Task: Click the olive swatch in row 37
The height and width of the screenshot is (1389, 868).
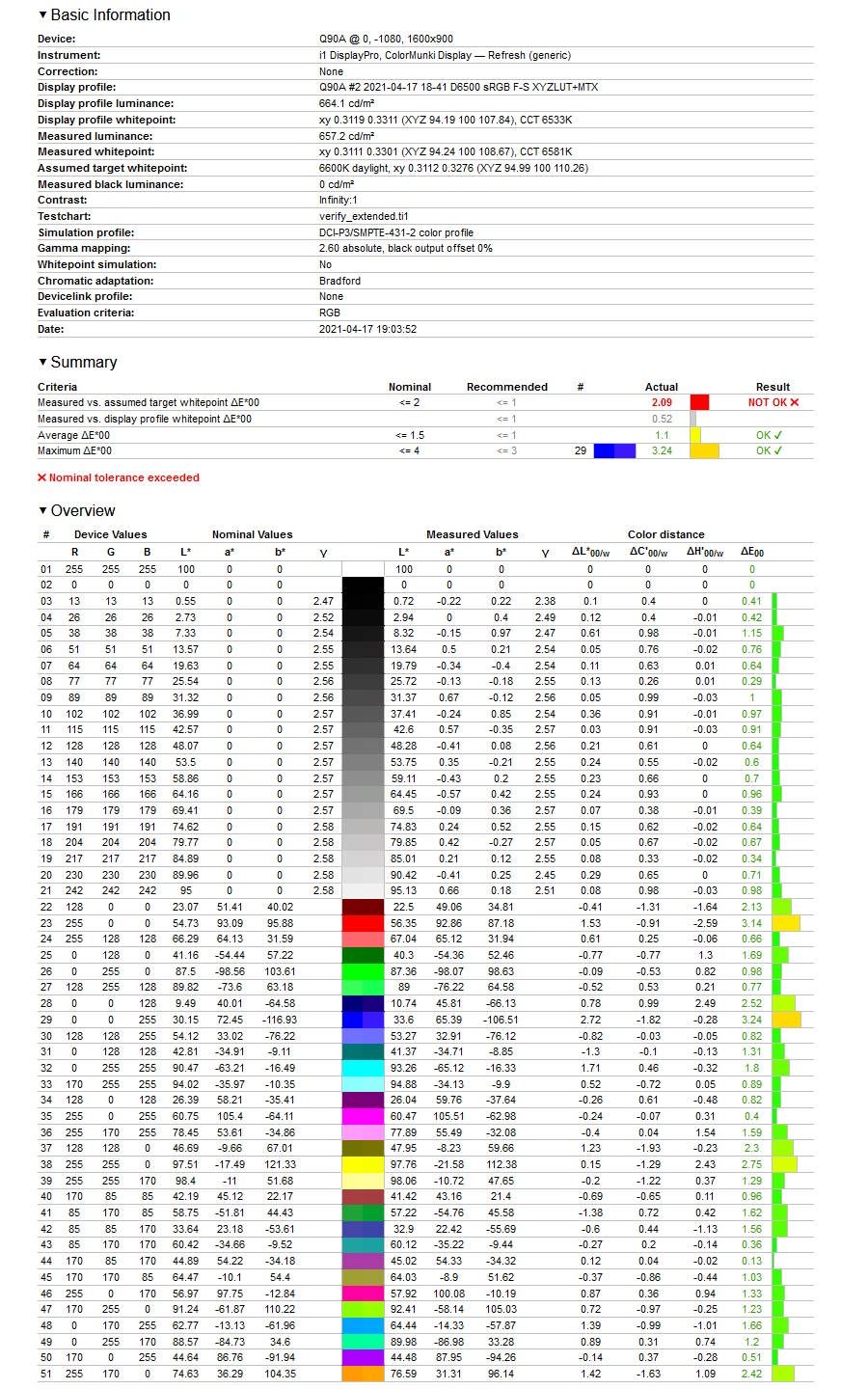Action: pos(363,1148)
